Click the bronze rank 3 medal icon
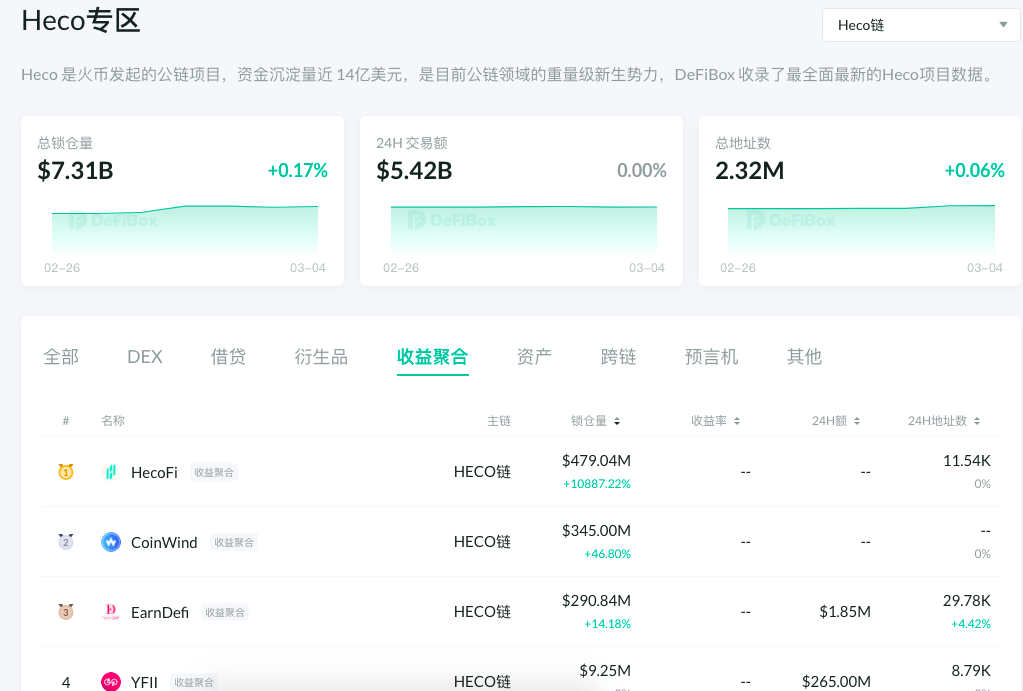1023x691 pixels. 66,611
